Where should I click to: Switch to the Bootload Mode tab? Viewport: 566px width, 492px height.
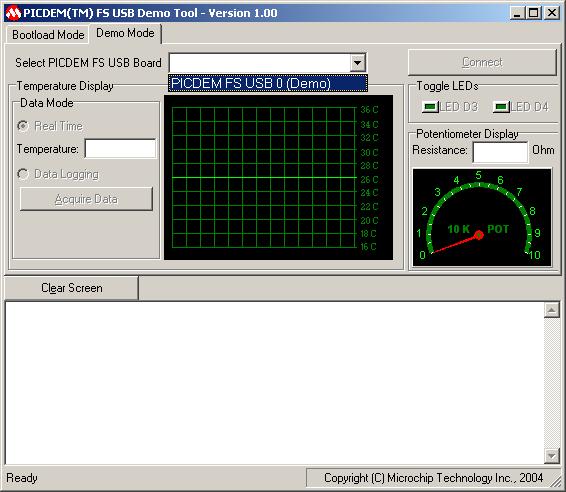click(48, 35)
